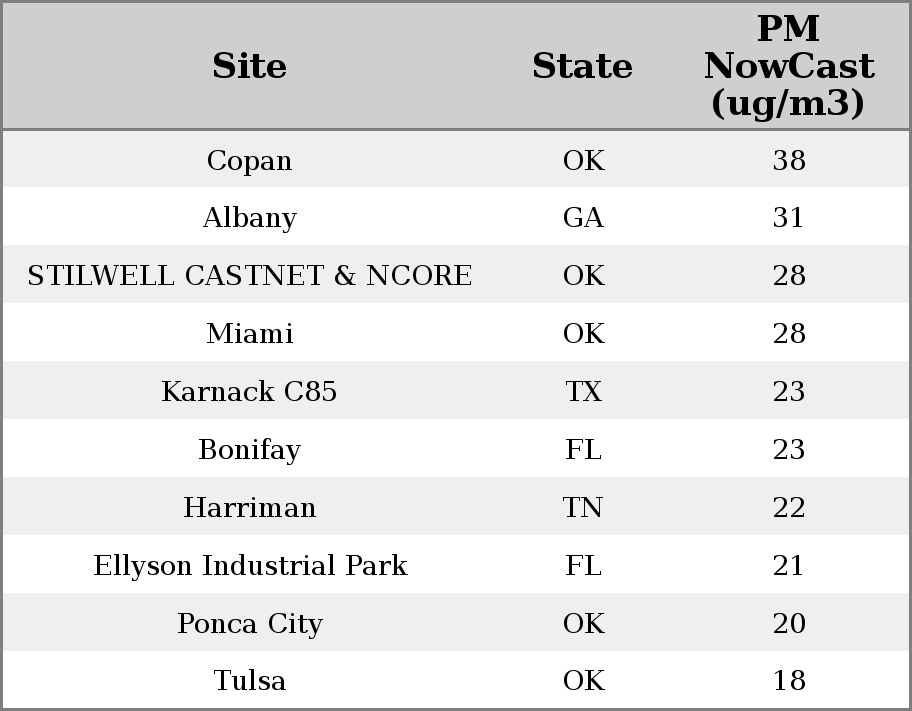Click the Site column header
This screenshot has width=912, height=711.
(x=249, y=66)
